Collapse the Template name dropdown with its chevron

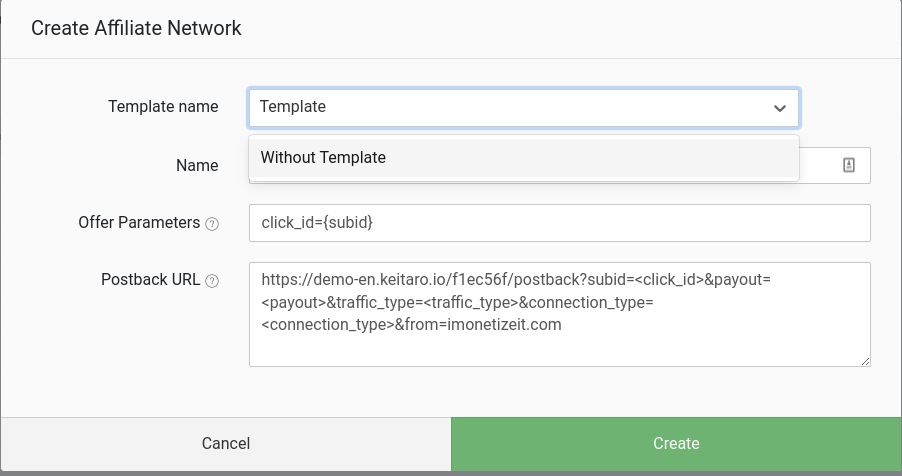pos(779,108)
